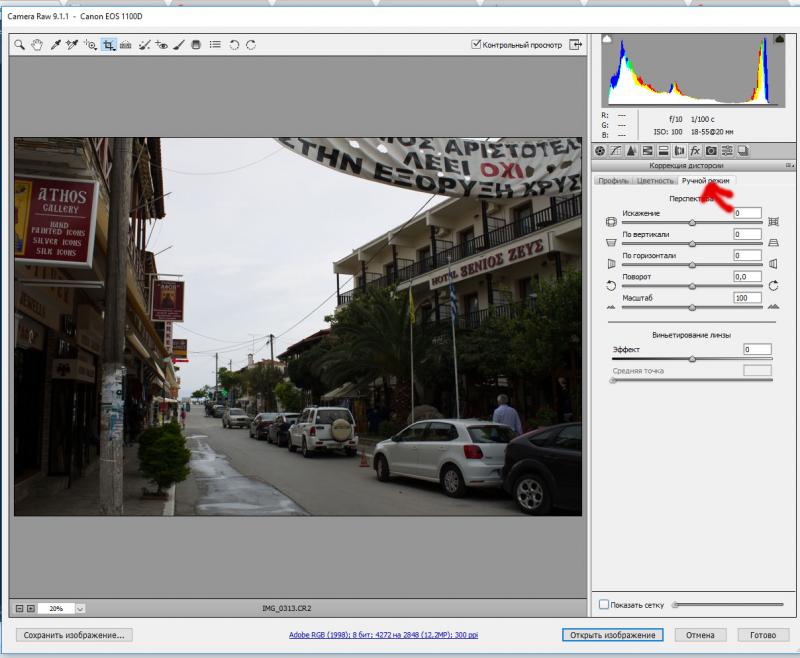
Task: Open the Camera Calibration panel
Action: coord(711,150)
